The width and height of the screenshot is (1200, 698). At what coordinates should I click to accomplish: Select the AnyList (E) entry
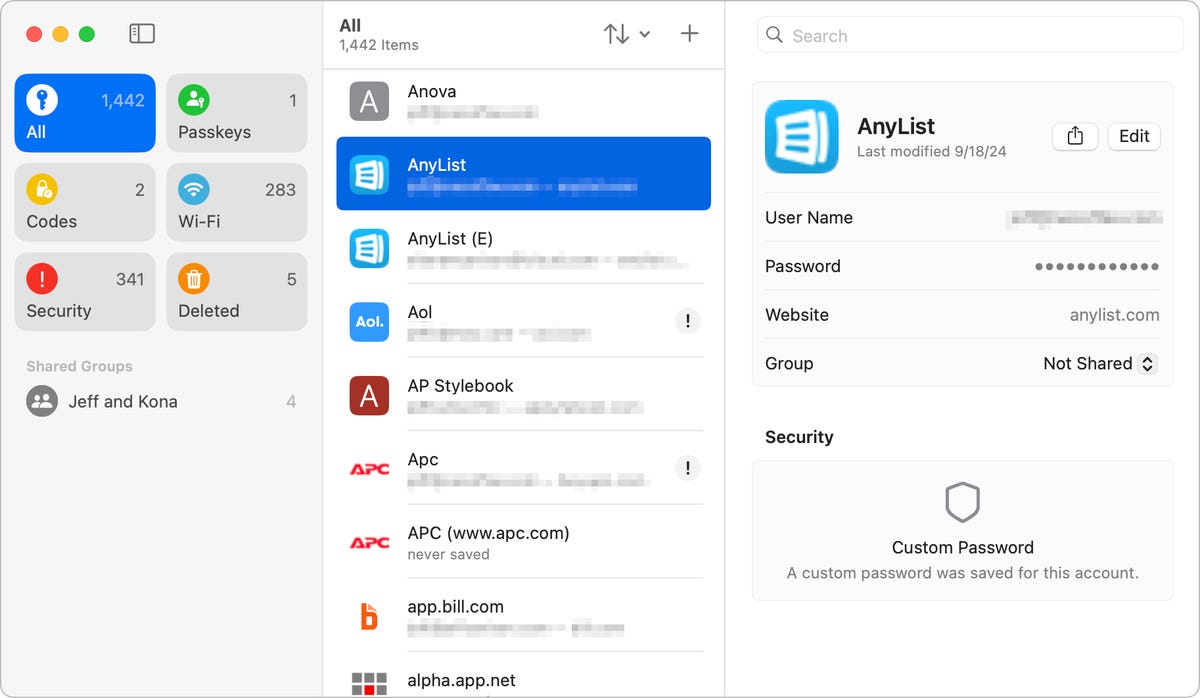pos(524,248)
